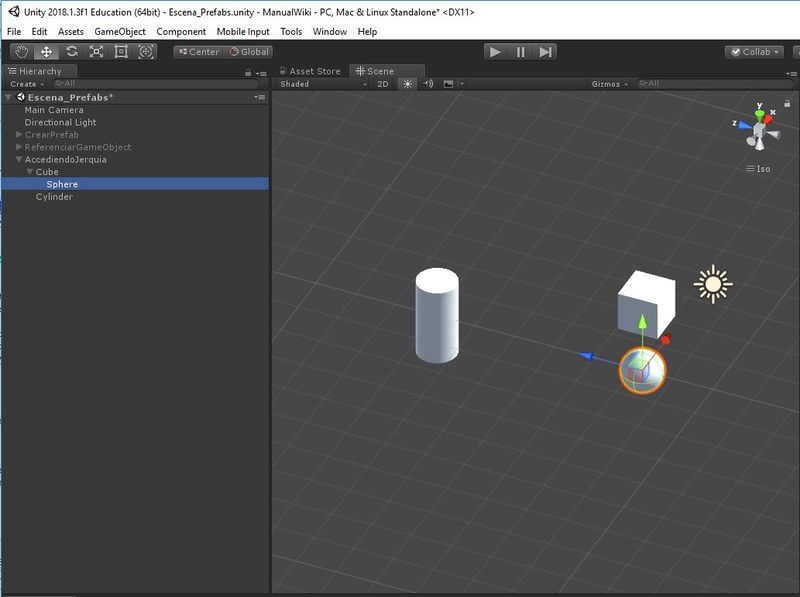
Task: Select the Rect transform tool
Action: click(121, 52)
